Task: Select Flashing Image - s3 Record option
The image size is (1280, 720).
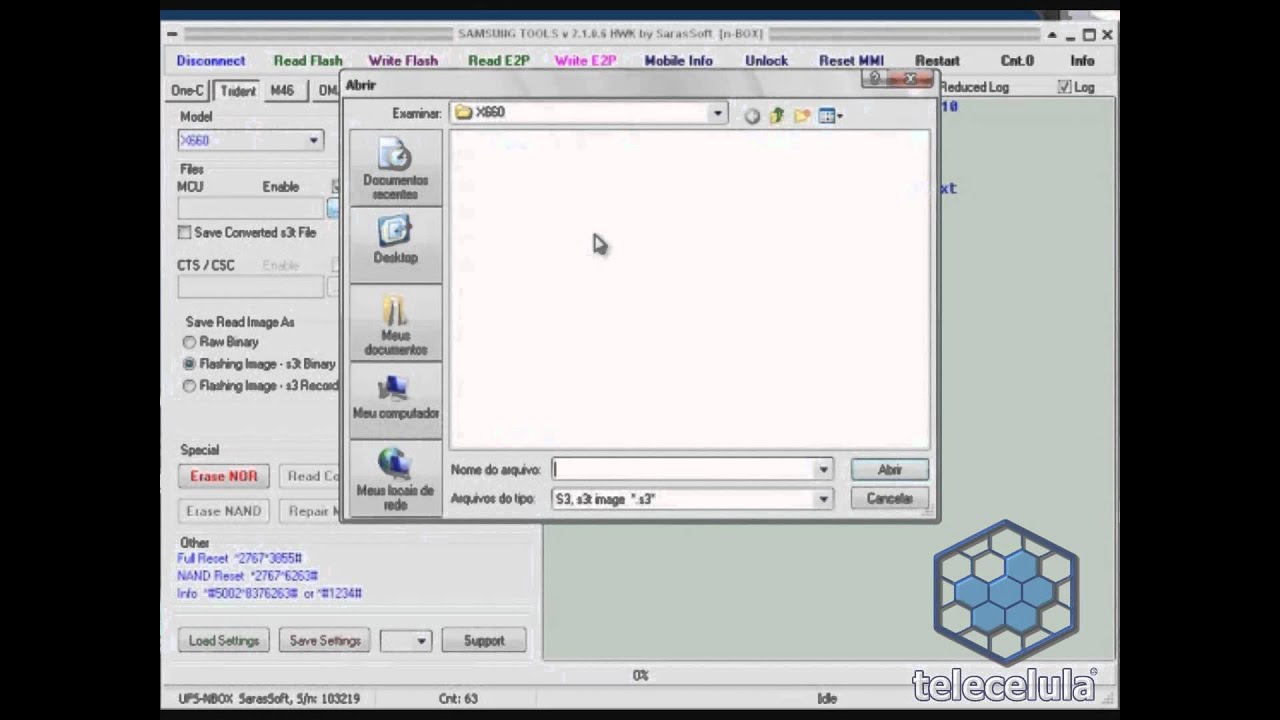Action: (189, 386)
